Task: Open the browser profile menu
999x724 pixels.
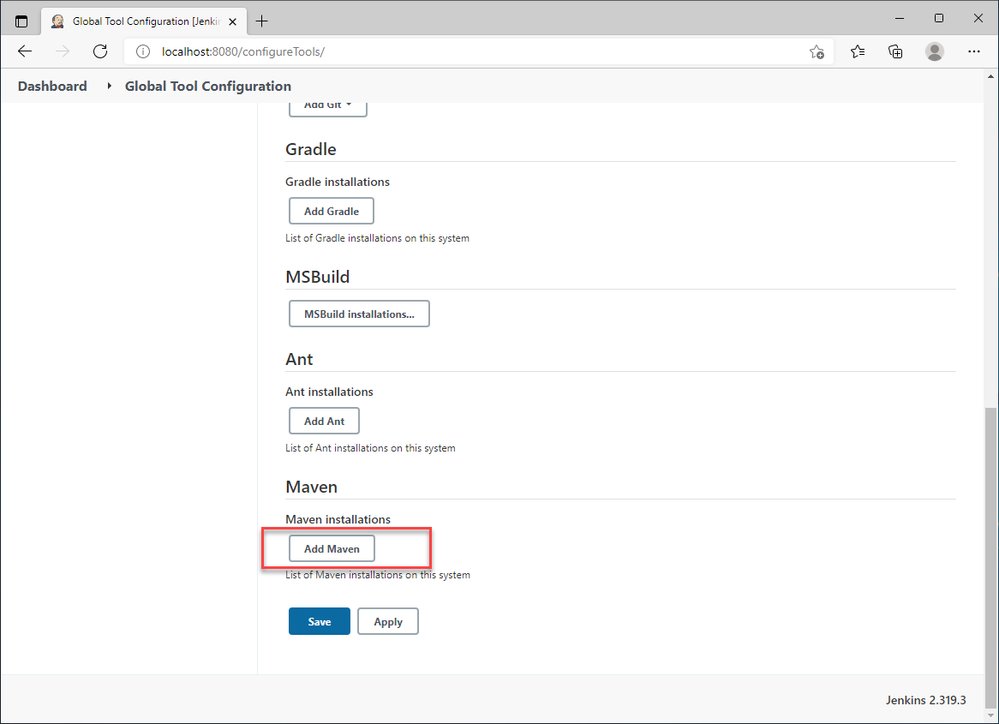Action: click(x=935, y=52)
